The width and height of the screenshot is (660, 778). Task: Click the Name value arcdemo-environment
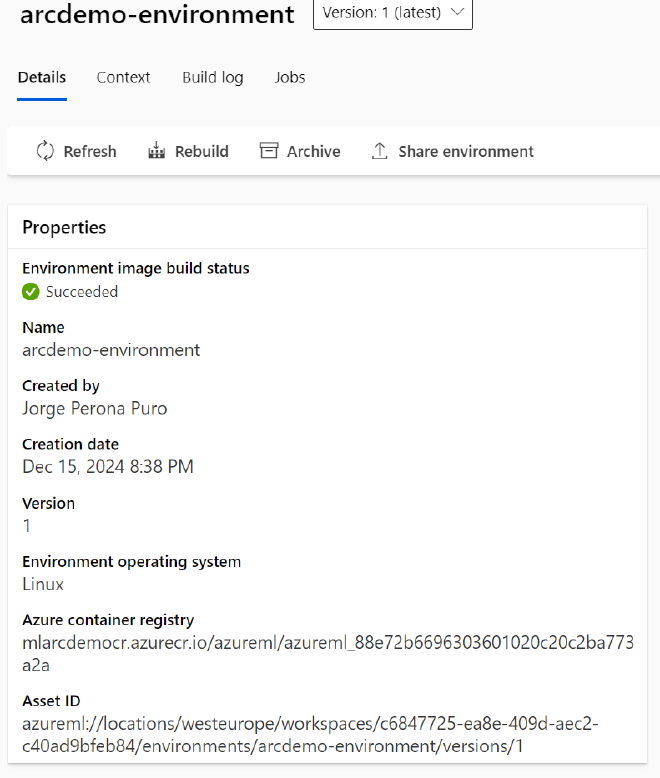tap(111, 350)
